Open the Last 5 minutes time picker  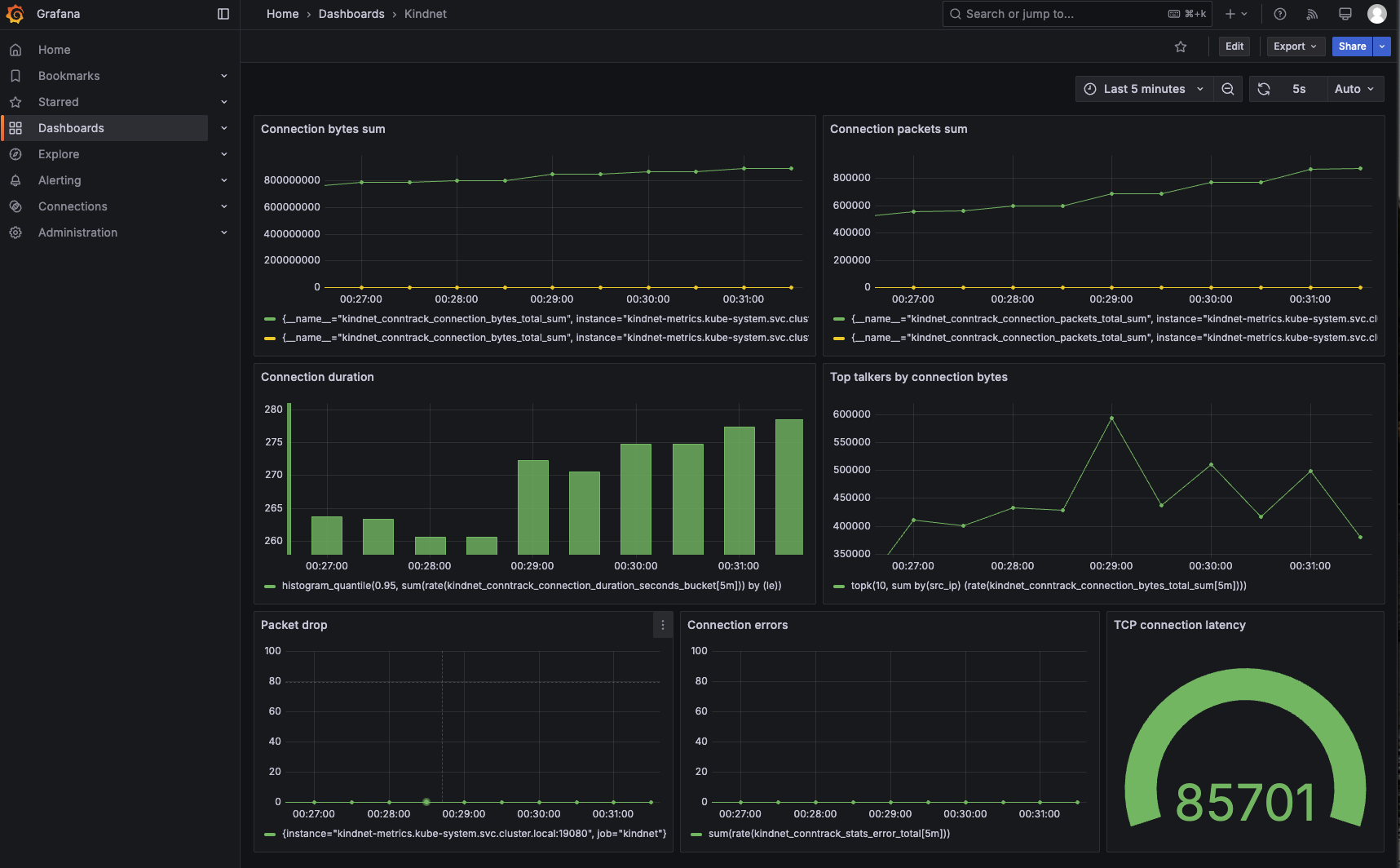click(x=1144, y=89)
